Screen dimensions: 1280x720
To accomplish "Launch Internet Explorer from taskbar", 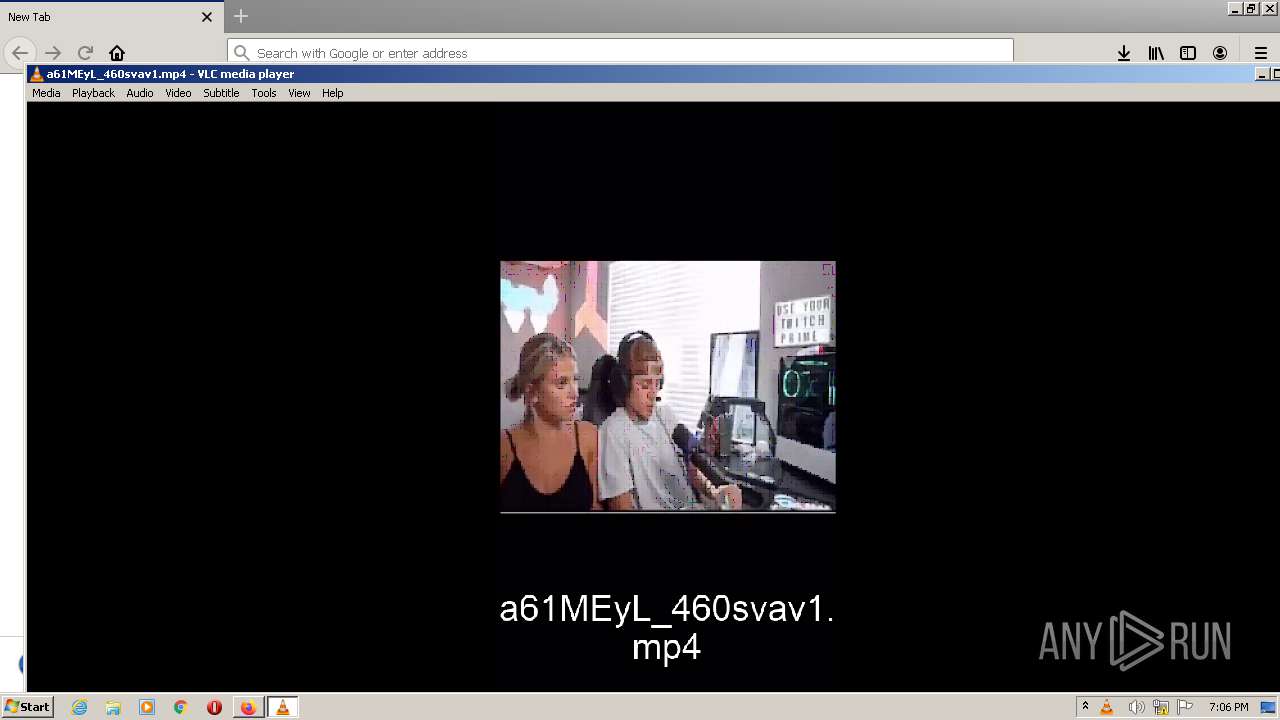I will 80,707.
